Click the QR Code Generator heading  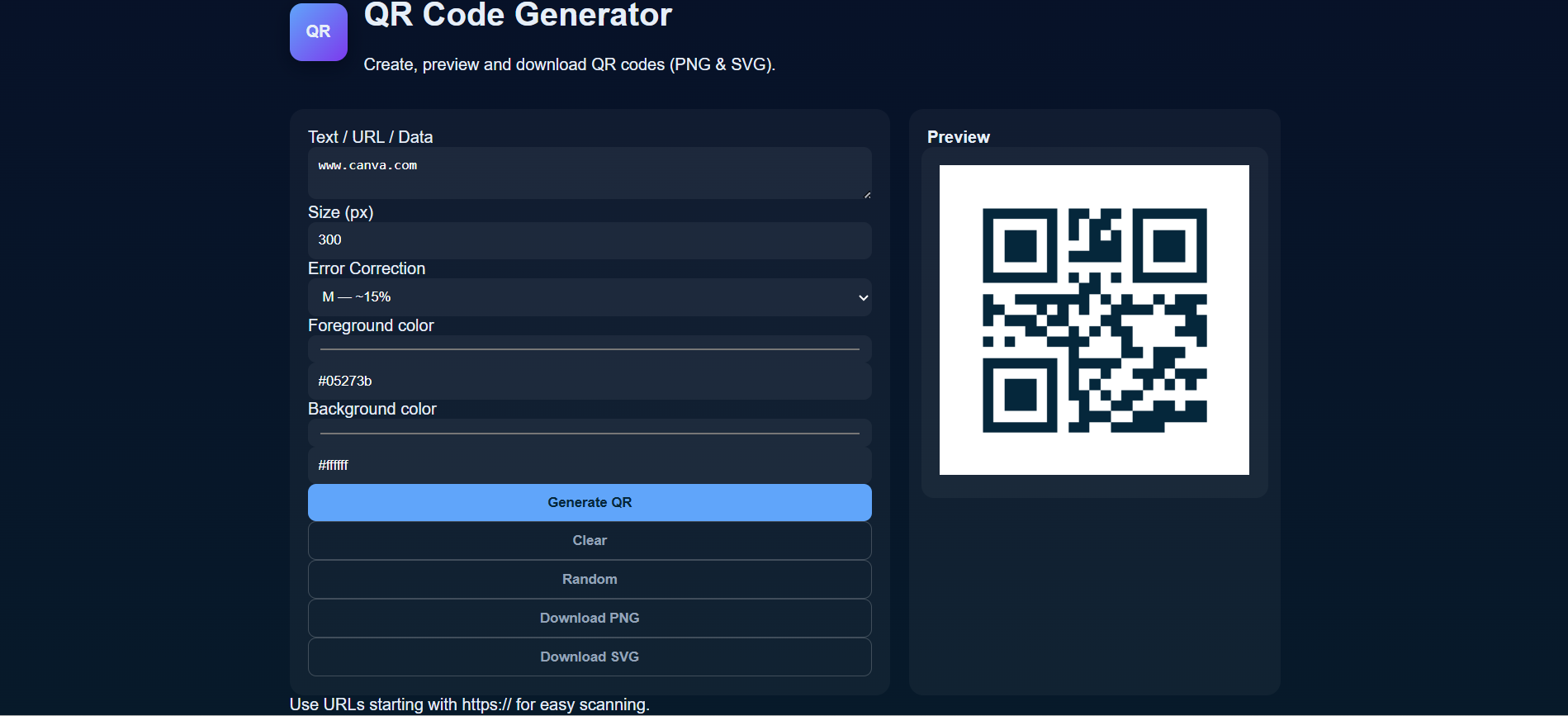[518, 15]
